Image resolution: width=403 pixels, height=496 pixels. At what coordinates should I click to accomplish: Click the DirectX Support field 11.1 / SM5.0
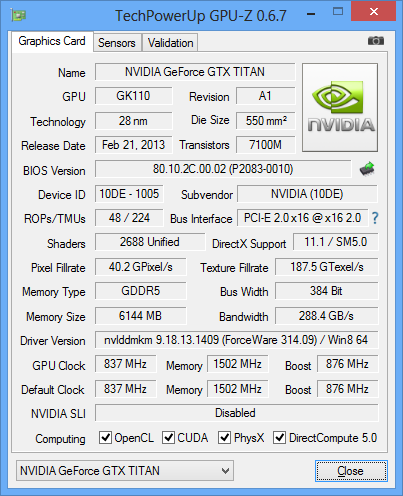[x=336, y=242]
